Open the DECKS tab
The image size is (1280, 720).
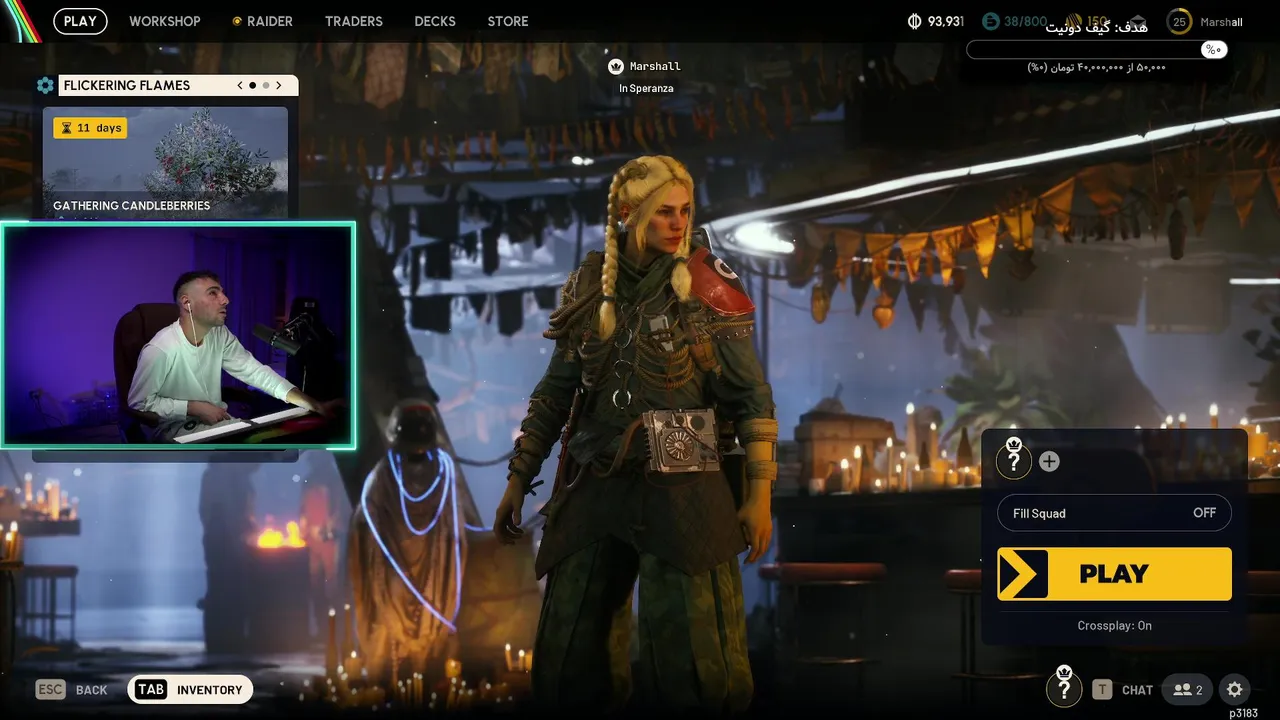[435, 21]
